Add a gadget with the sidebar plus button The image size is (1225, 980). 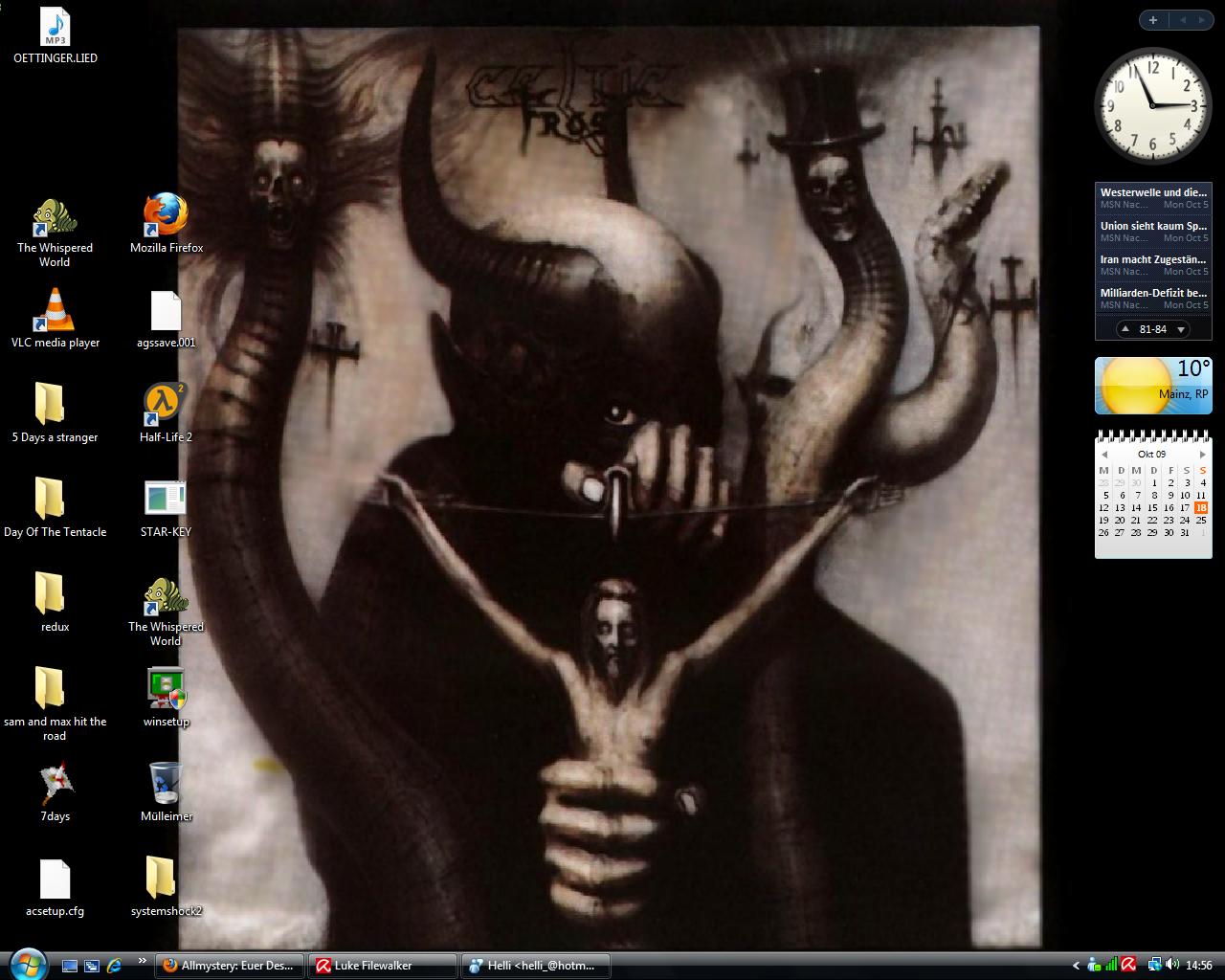(x=1153, y=20)
